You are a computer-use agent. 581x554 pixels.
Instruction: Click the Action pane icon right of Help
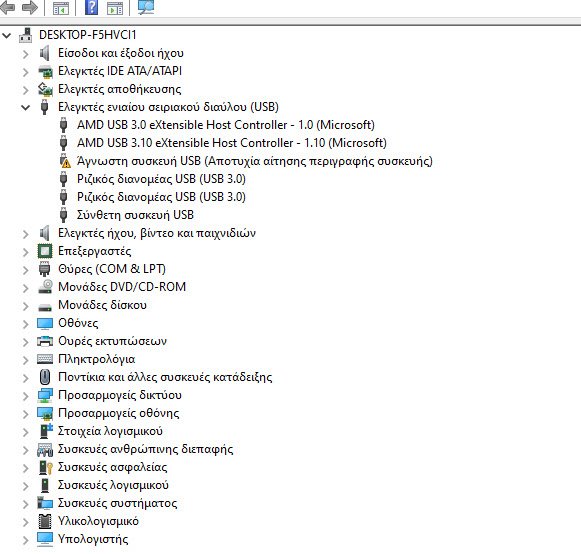[x=115, y=8]
